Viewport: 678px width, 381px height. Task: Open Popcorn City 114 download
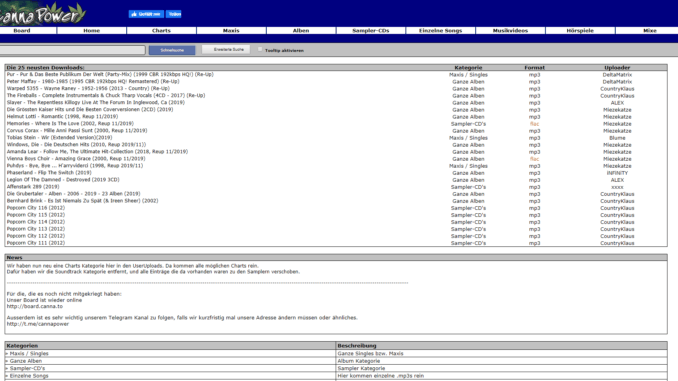coord(36,221)
